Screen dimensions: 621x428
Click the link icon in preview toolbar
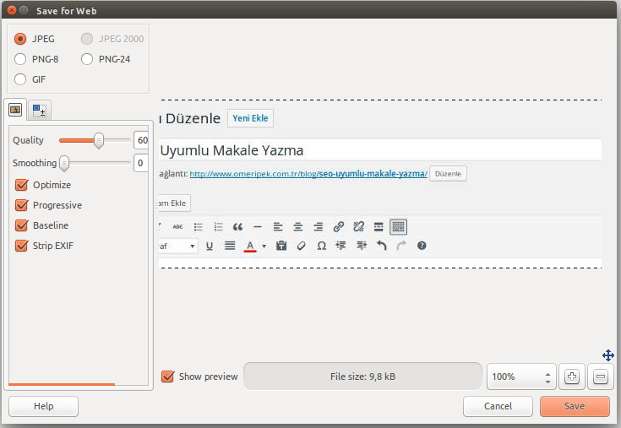(338, 227)
